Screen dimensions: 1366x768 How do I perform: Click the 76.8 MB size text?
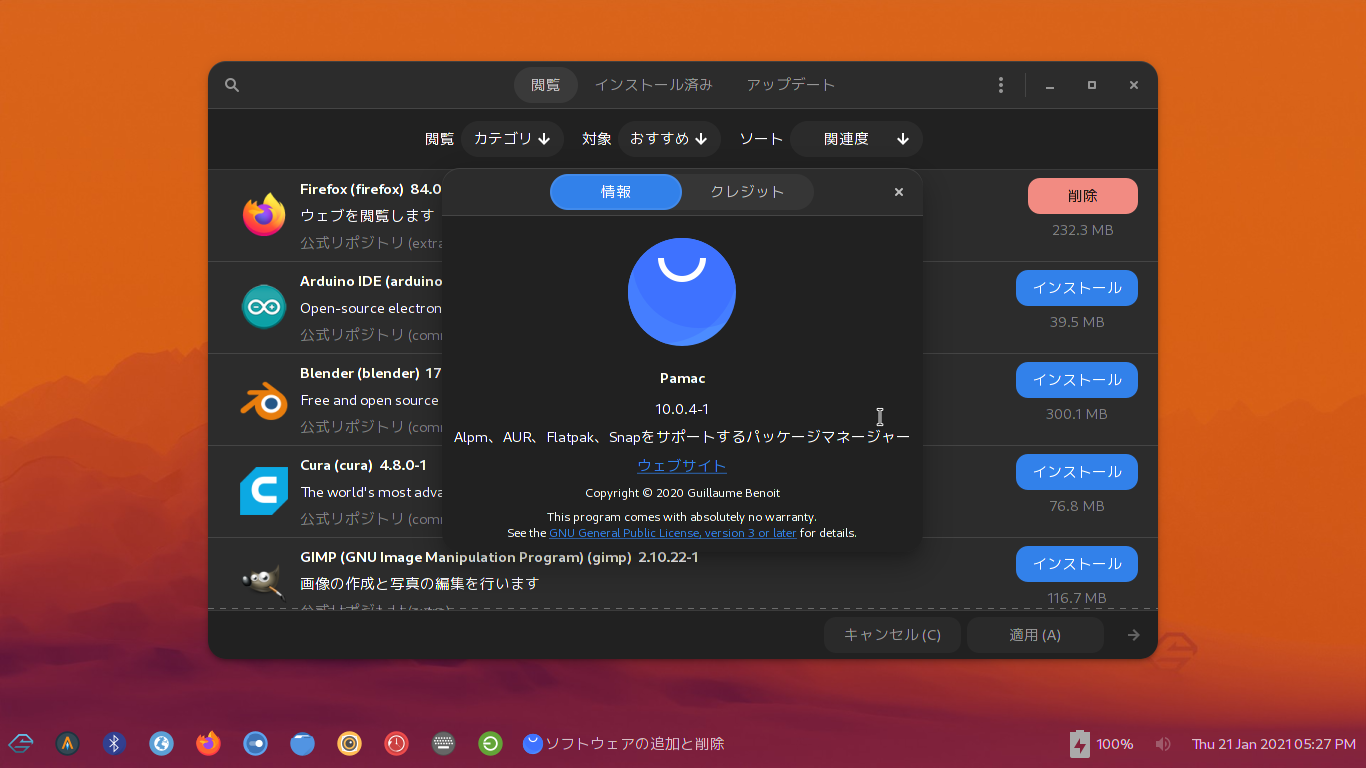point(1077,506)
